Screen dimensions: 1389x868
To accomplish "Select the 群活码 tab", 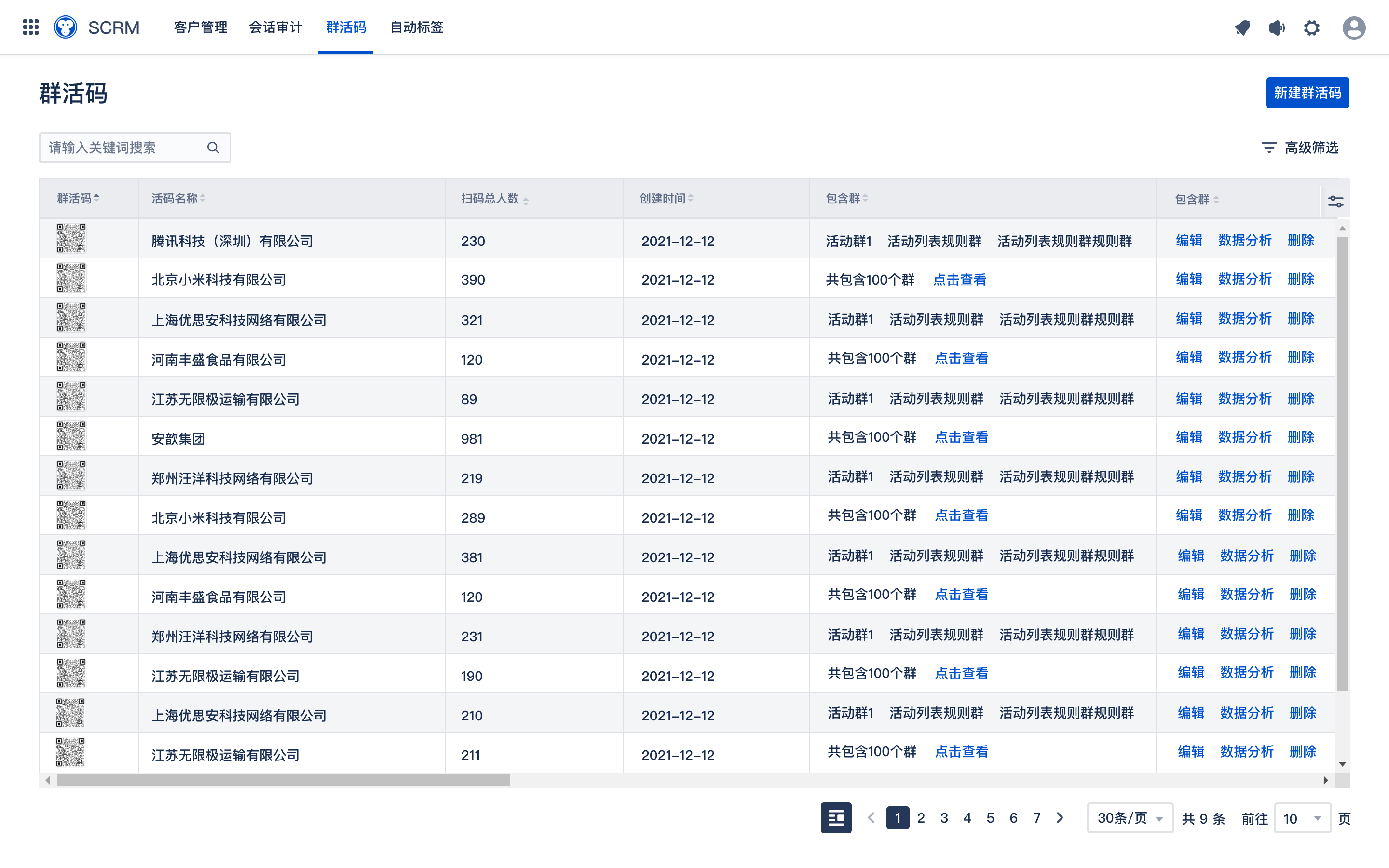I will click(345, 27).
